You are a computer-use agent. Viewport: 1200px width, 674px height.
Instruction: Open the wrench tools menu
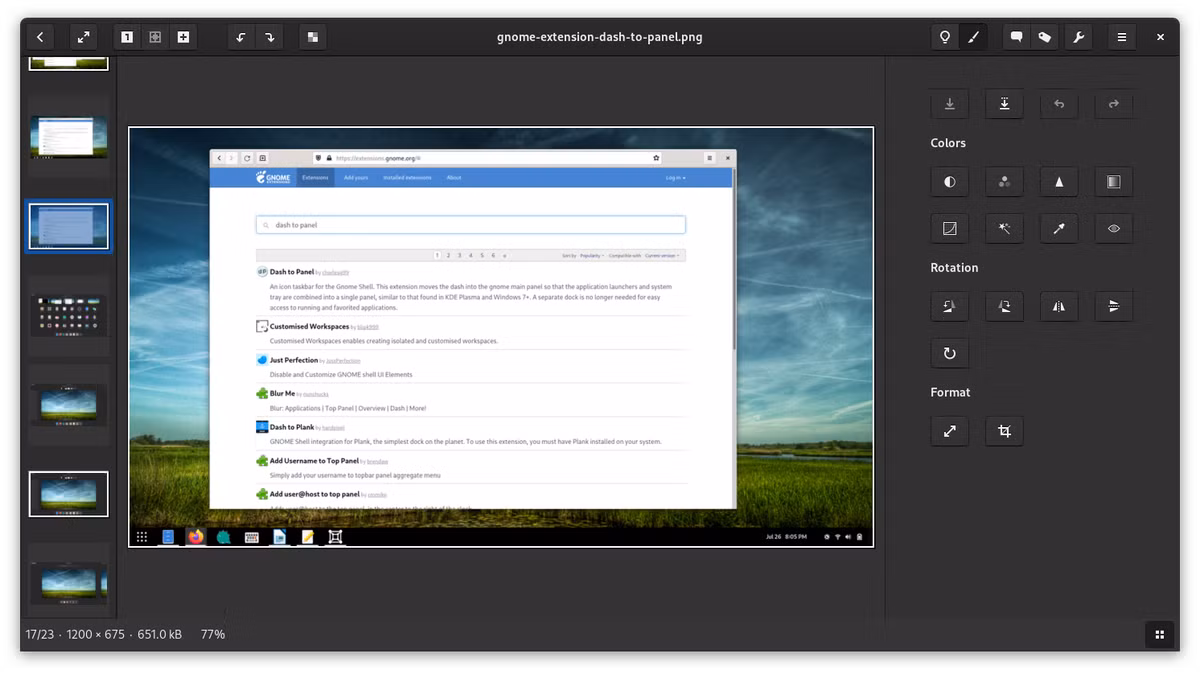pyautogui.click(x=1079, y=37)
